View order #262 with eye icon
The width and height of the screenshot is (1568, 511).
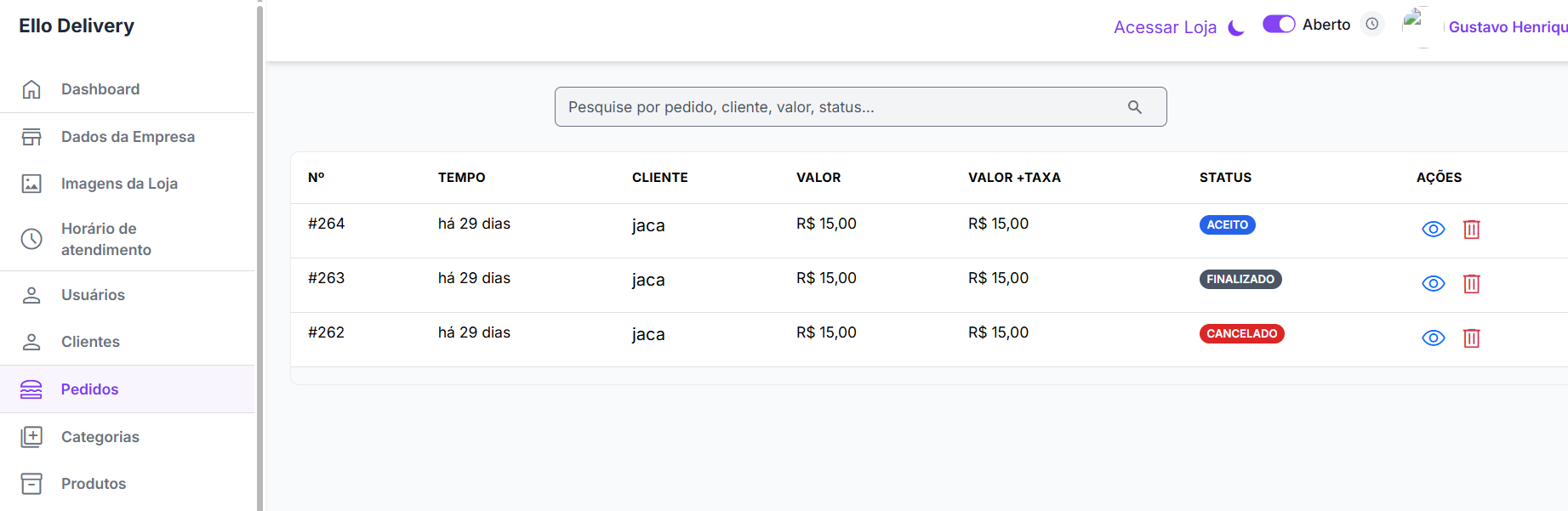coord(1434,338)
